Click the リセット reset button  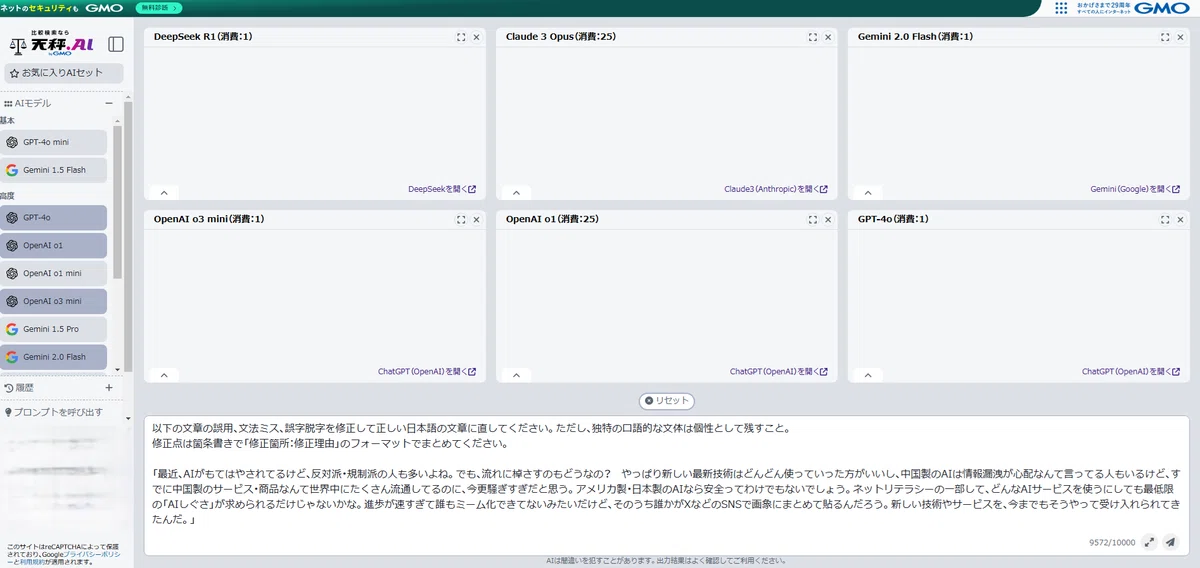pos(667,400)
